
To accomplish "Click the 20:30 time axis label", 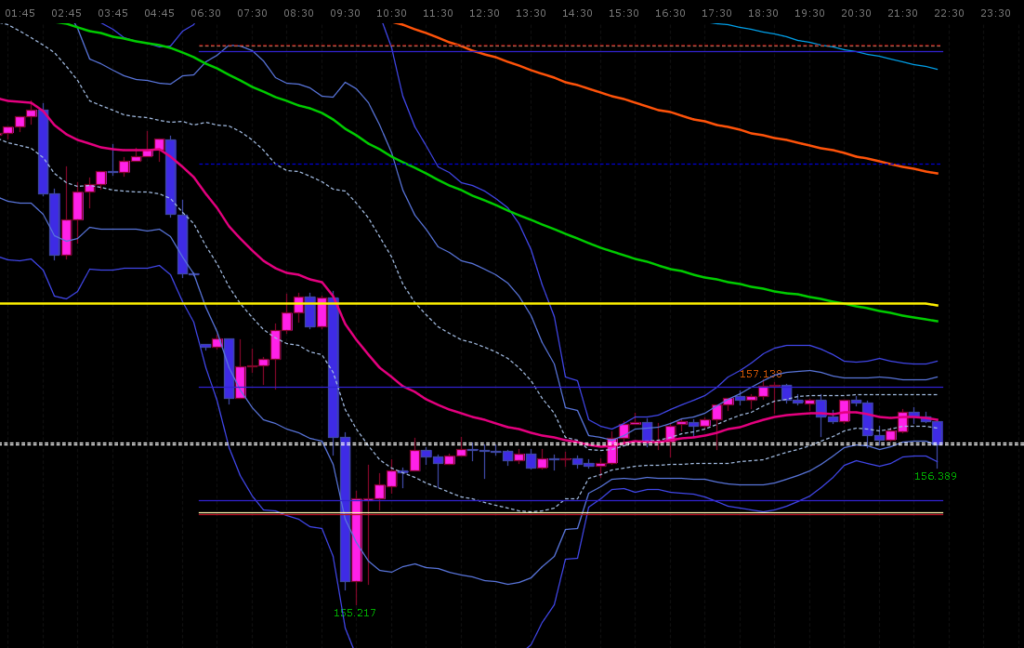I will pyautogui.click(x=856, y=13).
